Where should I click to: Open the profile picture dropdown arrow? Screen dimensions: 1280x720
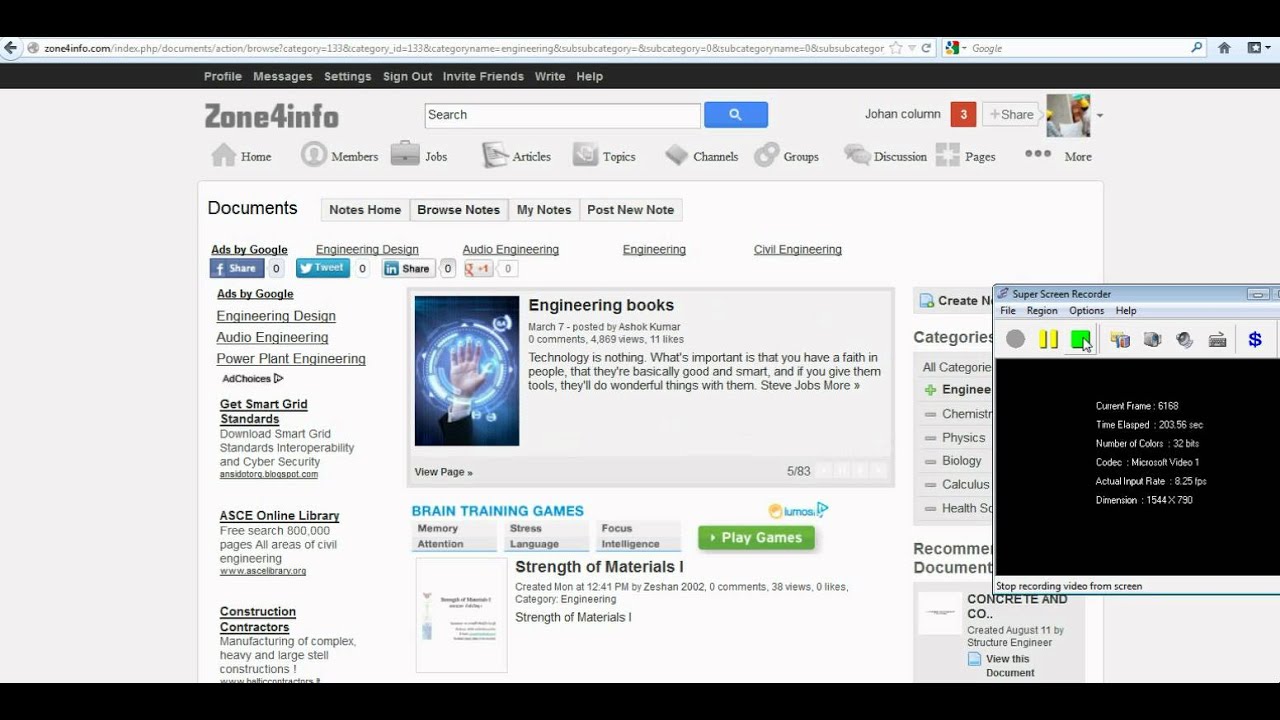1100,116
